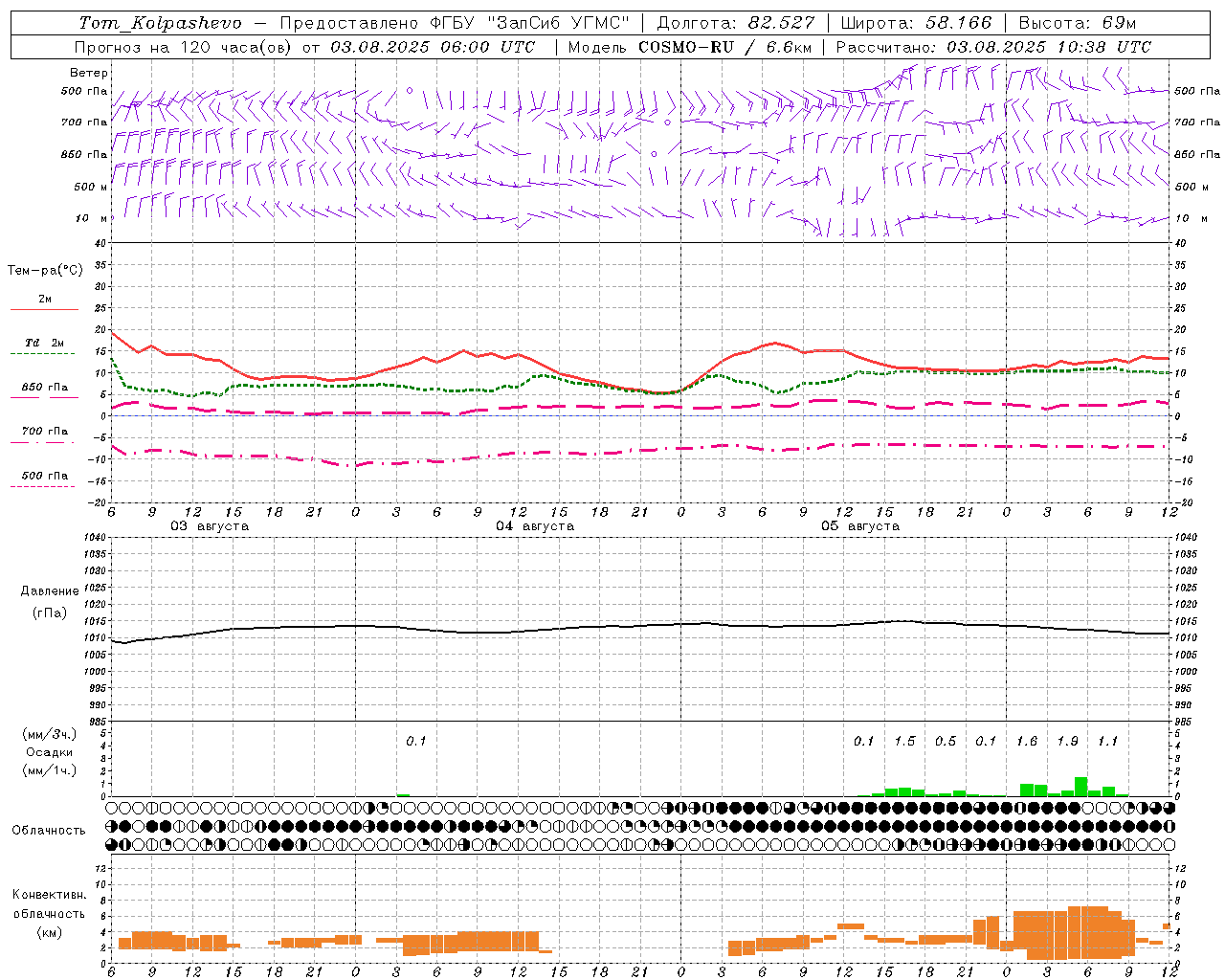Click the Td 2м dew point legend label
Image resolution: width=1225 pixels, height=980 pixels.
pos(45,343)
